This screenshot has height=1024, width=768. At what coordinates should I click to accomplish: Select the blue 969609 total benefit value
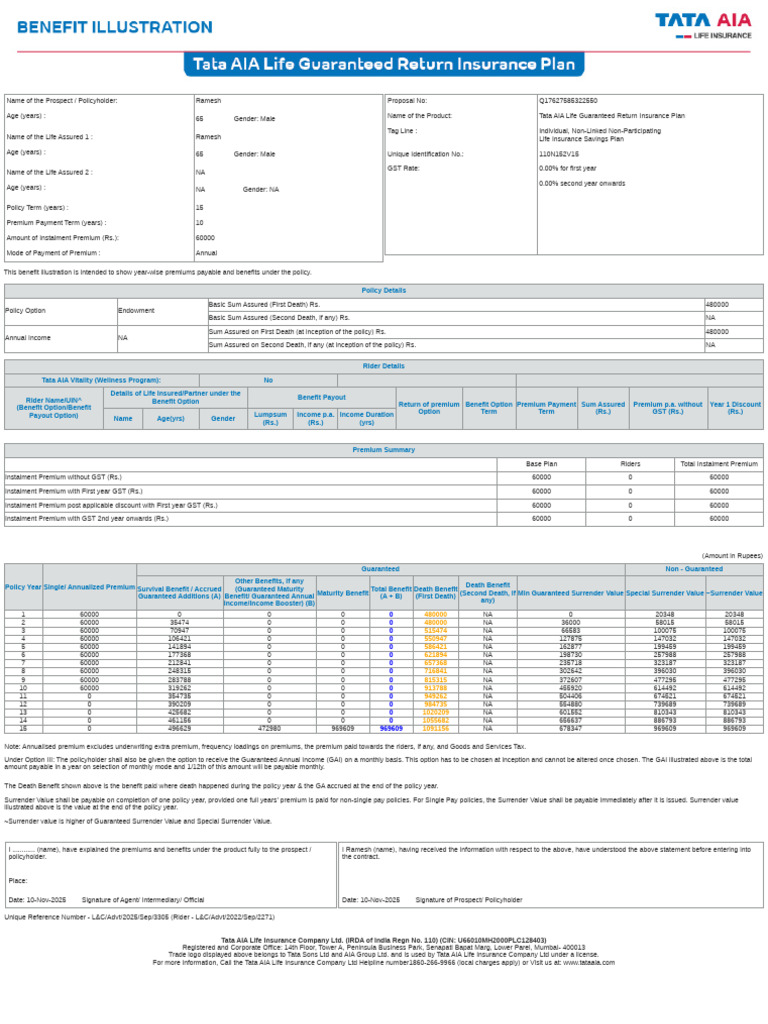coord(391,728)
